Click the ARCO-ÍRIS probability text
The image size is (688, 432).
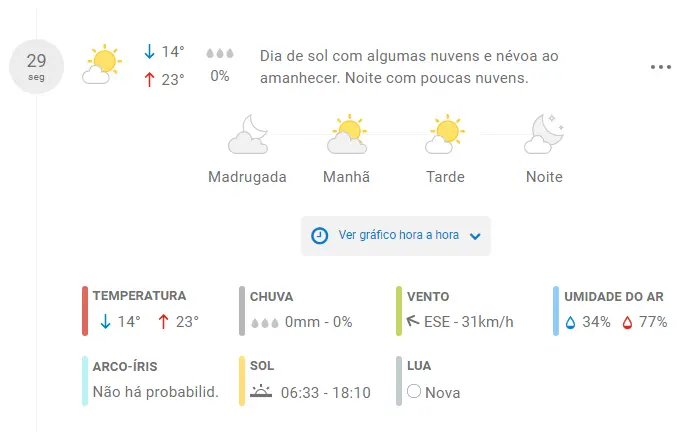click(156, 392)
